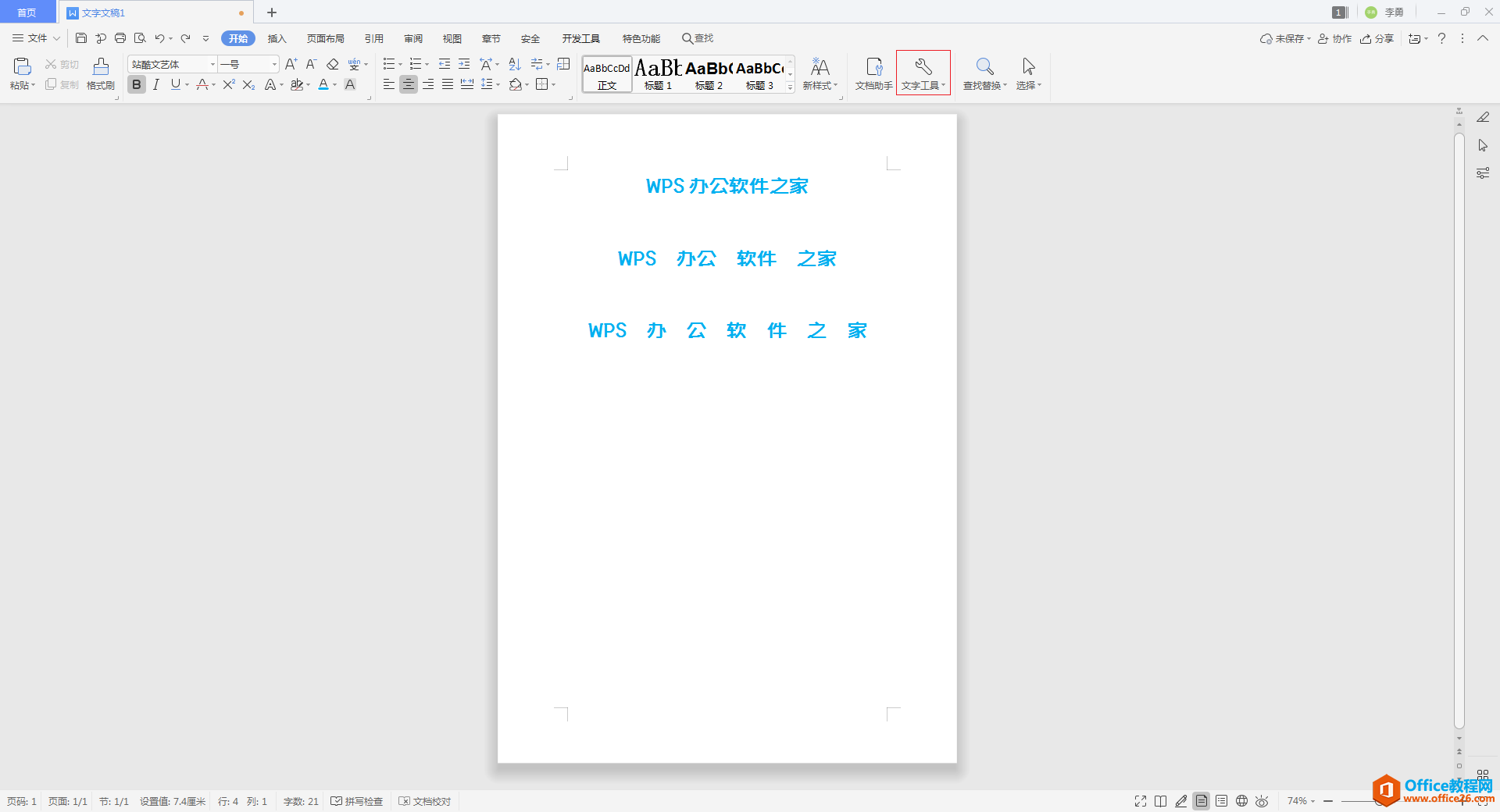Open the View (视图) tab
The image size is (1500, 812).
(452, 38)
